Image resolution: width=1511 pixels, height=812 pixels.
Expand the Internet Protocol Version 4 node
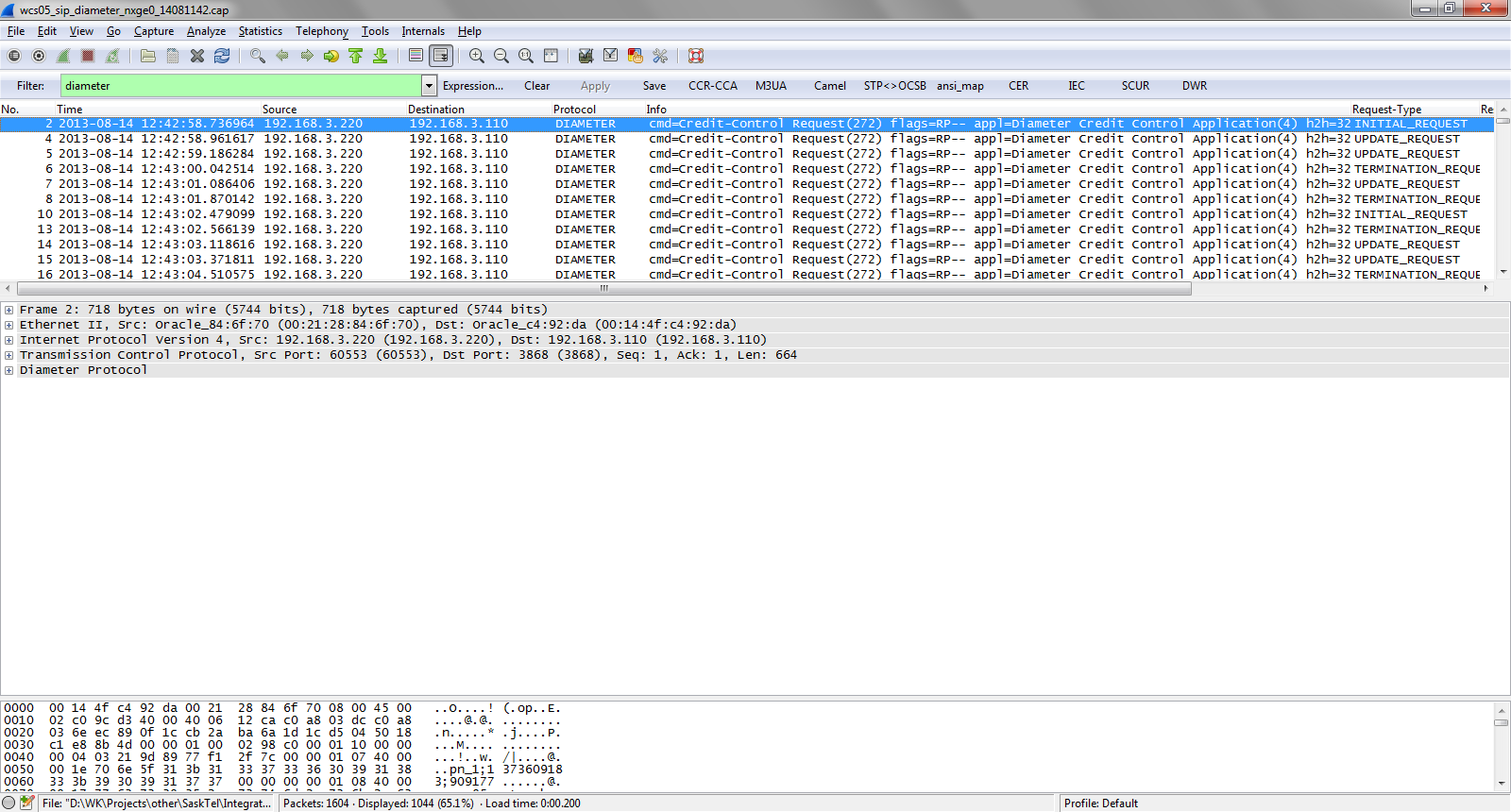coord(8,340)
